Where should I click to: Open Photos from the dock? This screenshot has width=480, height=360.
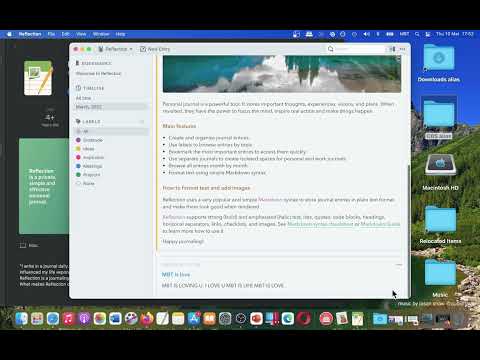point(100,319)
